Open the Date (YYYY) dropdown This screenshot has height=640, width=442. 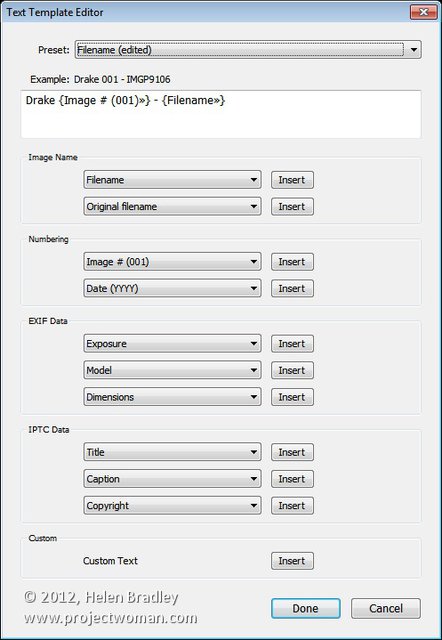point(172,289)
